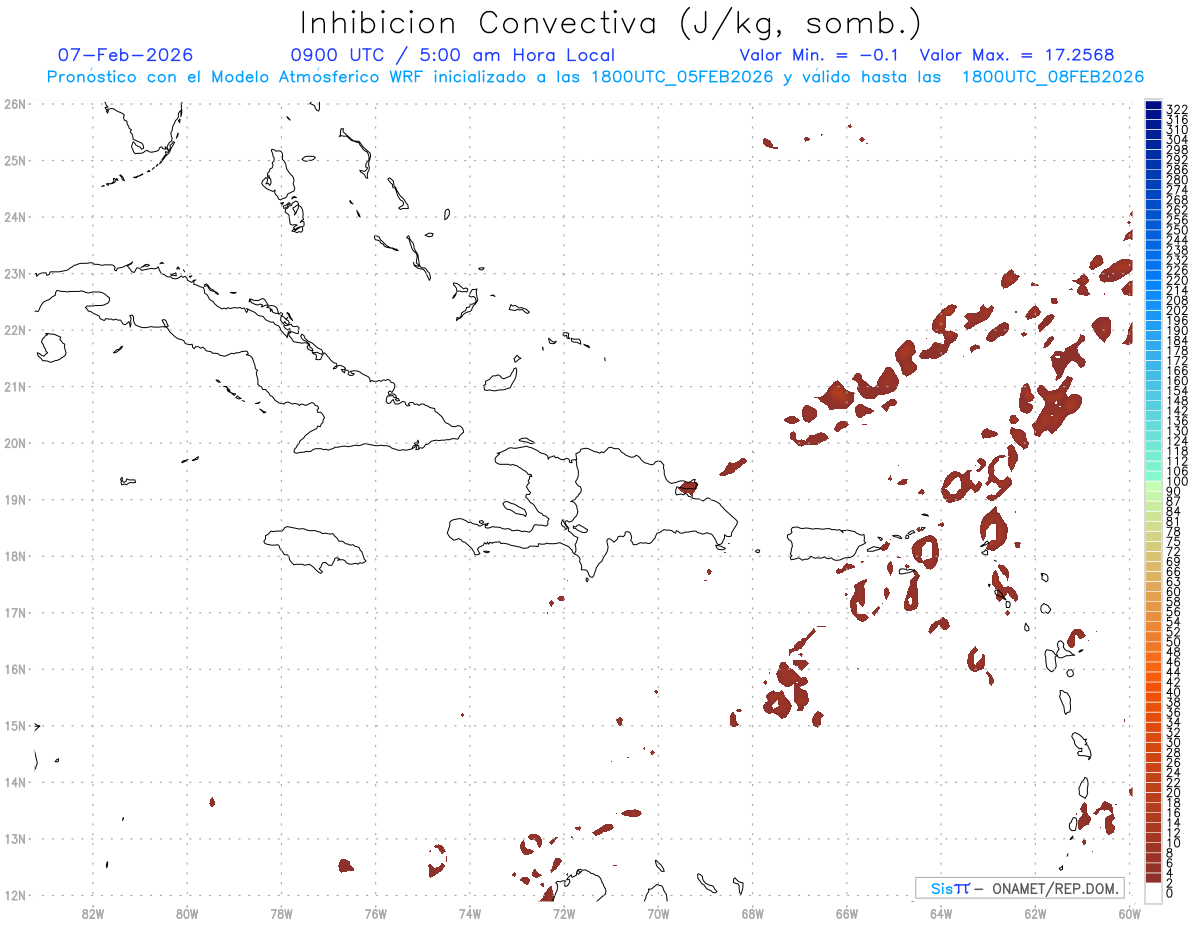The height and width of the screenshot is (927, 1200).
Task: Click "0900 UTC / 5:00 am Hora Local" text
Action: pos(453,55)
